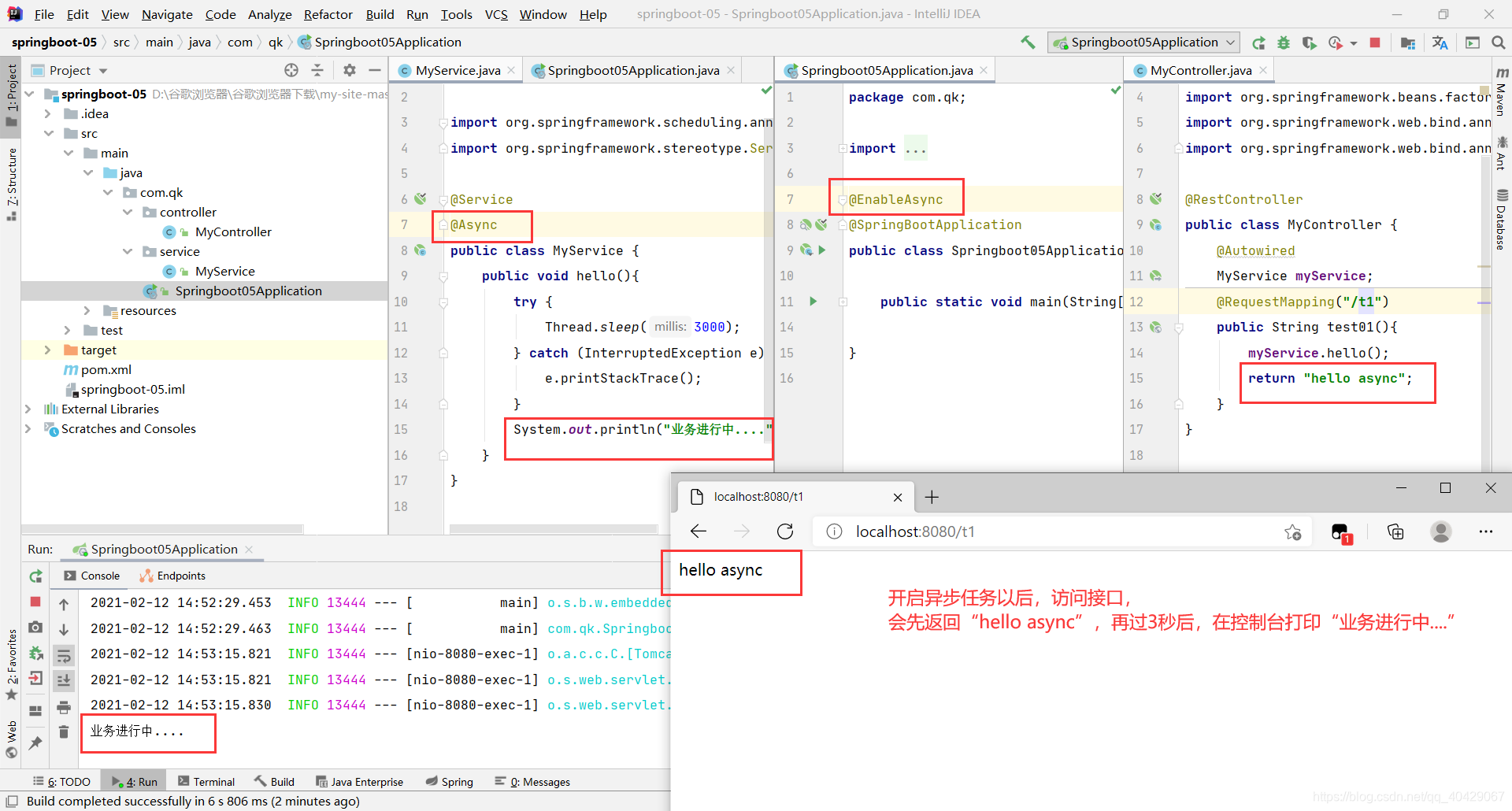
Task: Open browser profile avatar
Action: click(x=1441, y=532)
